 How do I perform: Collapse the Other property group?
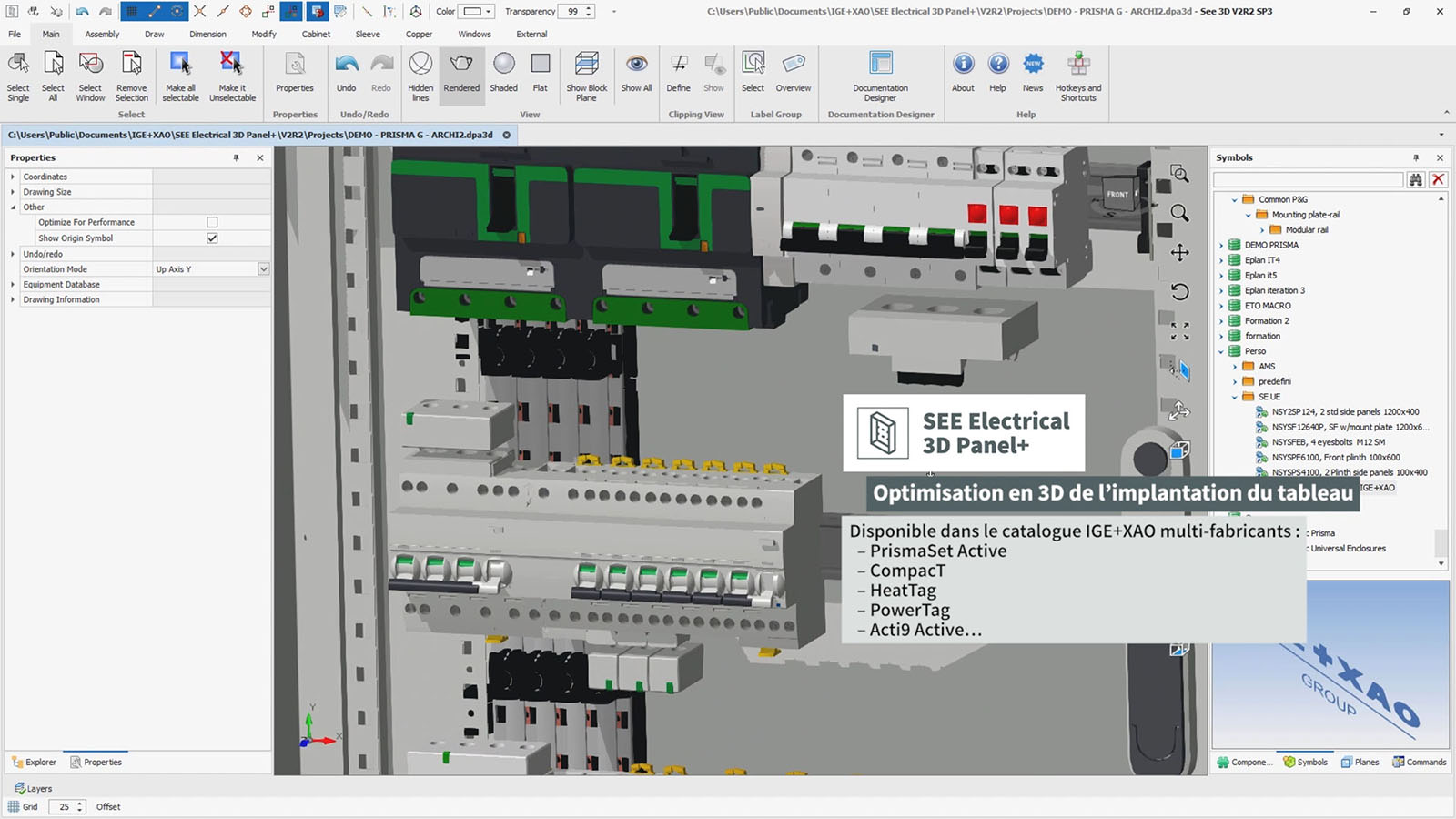pyautogui.click(x=13, y=207)
